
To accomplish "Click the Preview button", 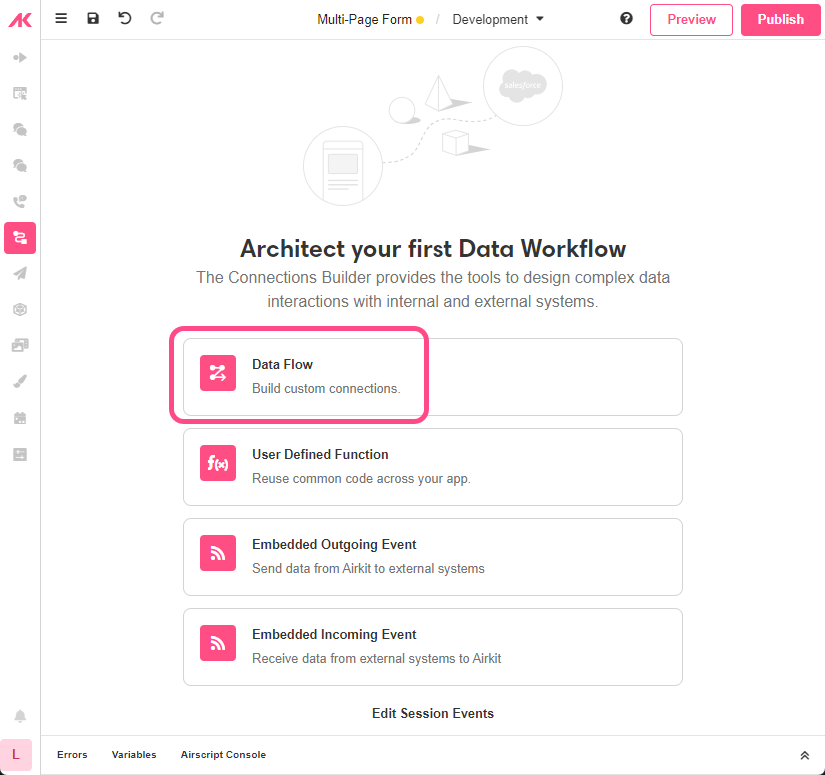I will (691, 19).
